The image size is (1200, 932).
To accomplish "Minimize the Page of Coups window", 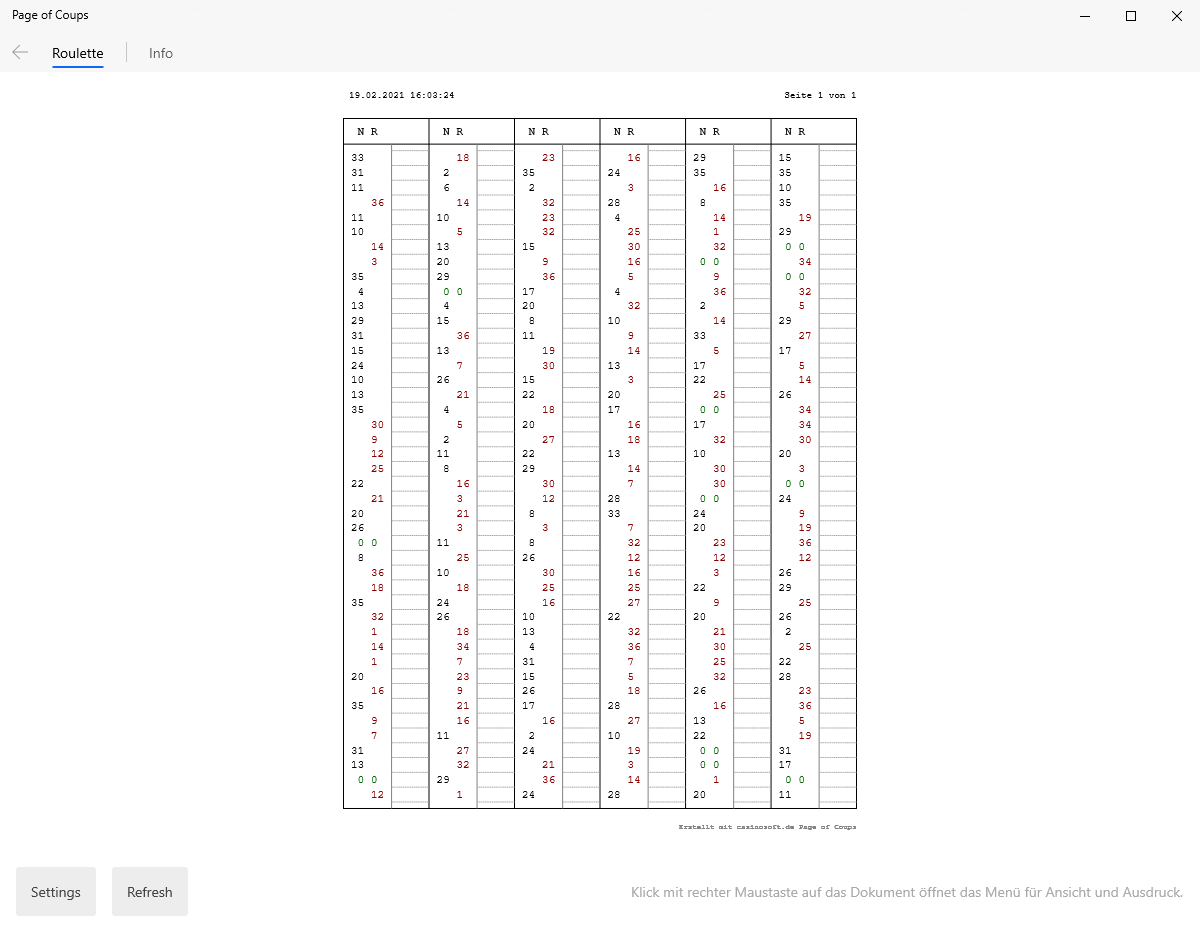I will click(x=1085, y=16).
